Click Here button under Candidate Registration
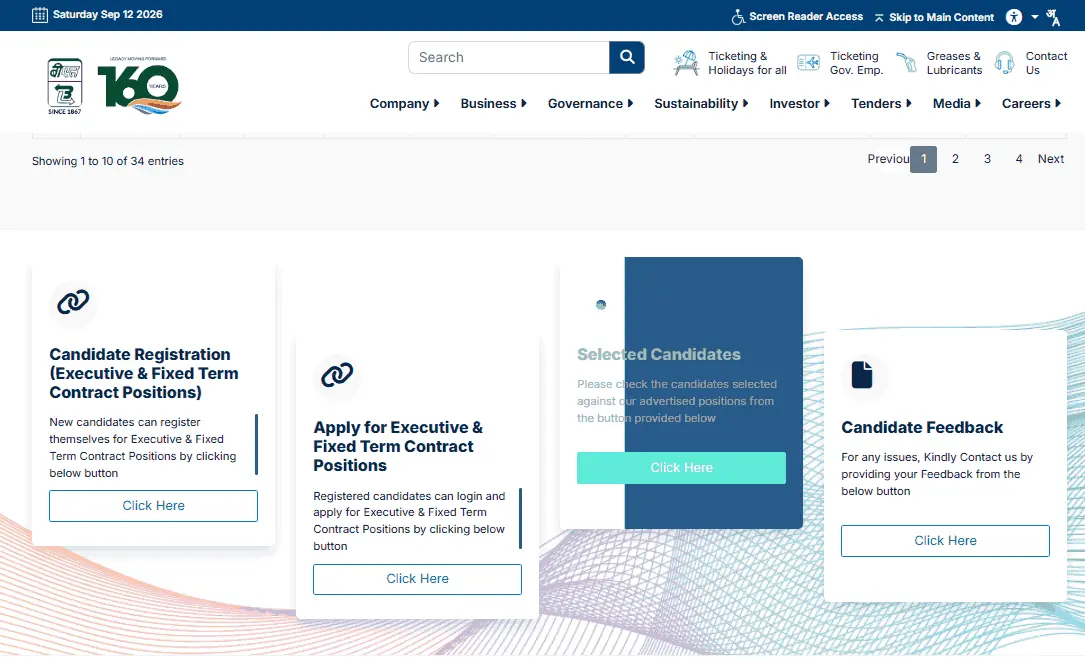 coord(154,506)
